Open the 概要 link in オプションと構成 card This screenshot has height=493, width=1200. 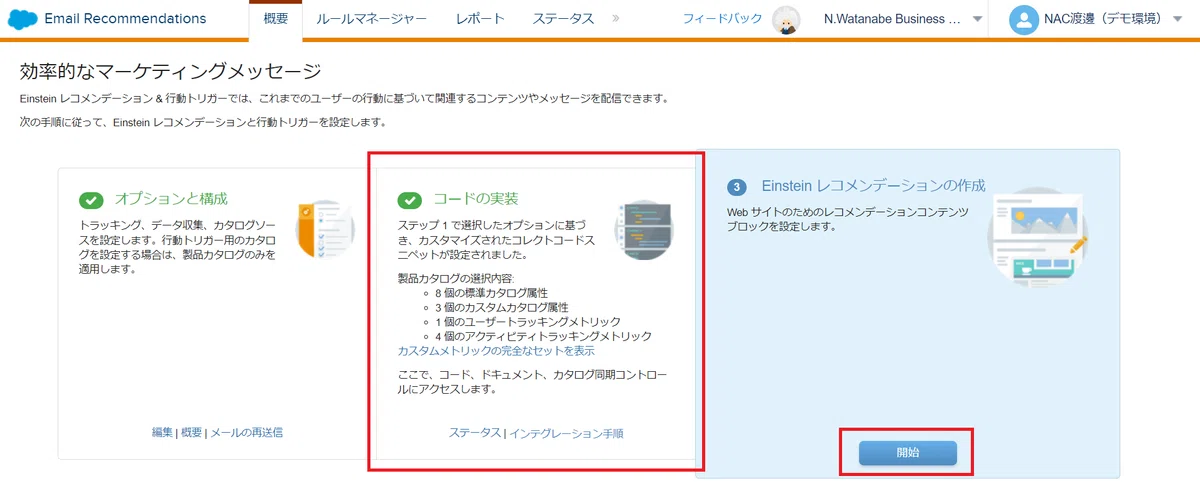[x=192, y=433]
